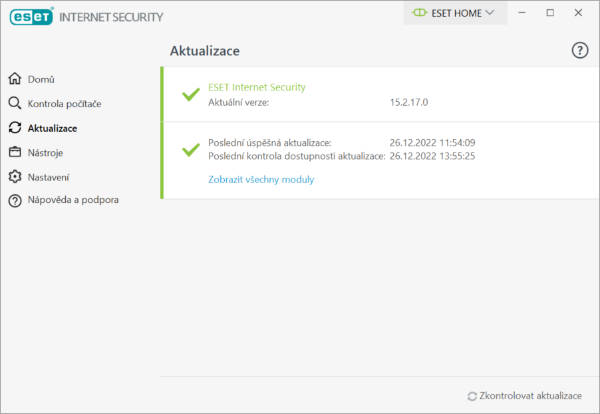Open help via question mark icon

(x=580, y=50)
